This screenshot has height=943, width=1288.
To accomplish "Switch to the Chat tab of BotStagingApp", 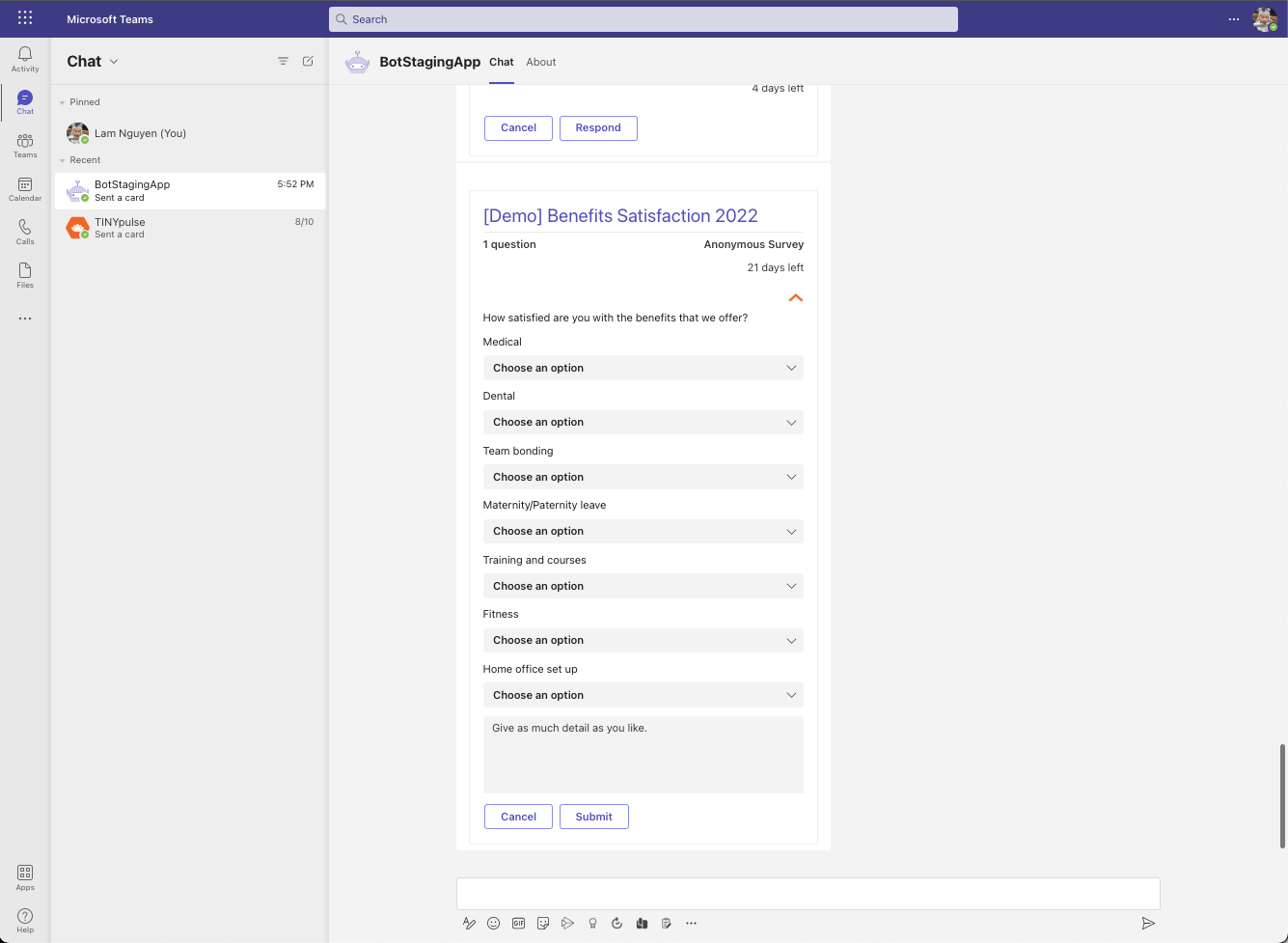I will click(502, 62).
